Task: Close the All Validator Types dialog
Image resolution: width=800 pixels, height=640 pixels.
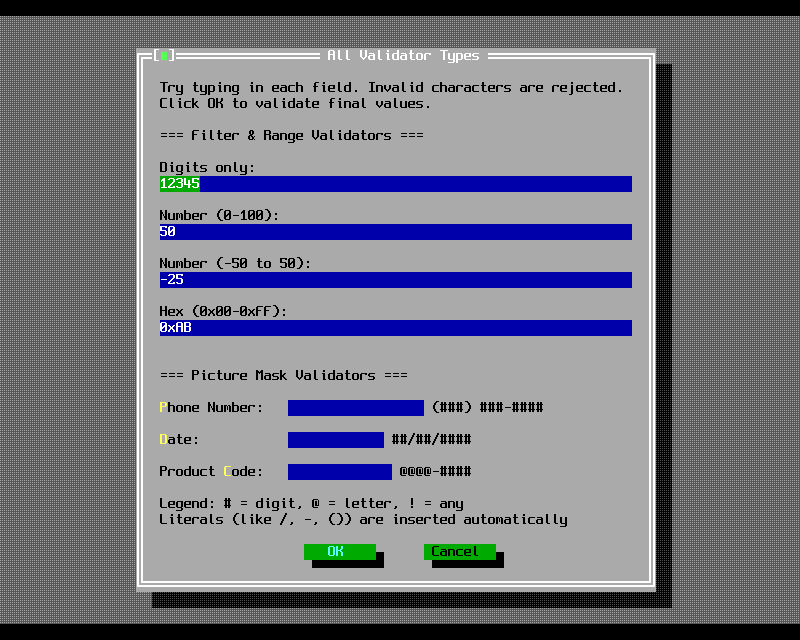Action: coord(164,55)
